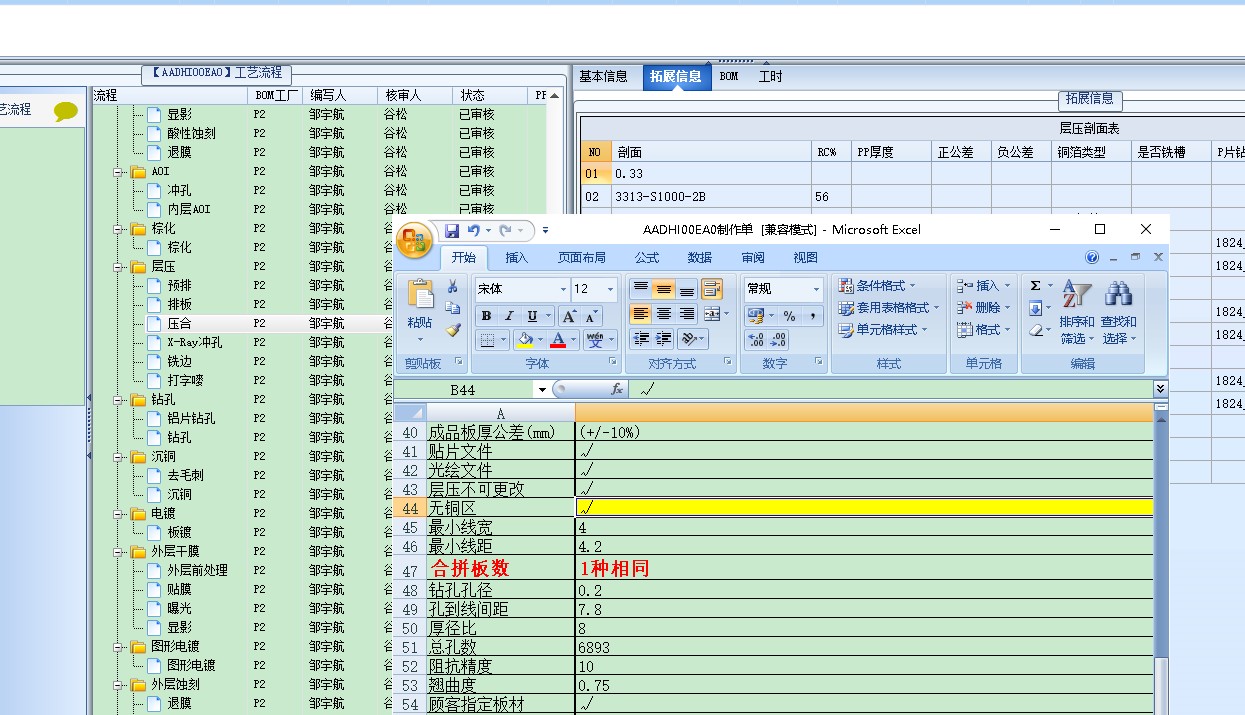
Task: Align text to bottom of cell
Action: (687, 289)
